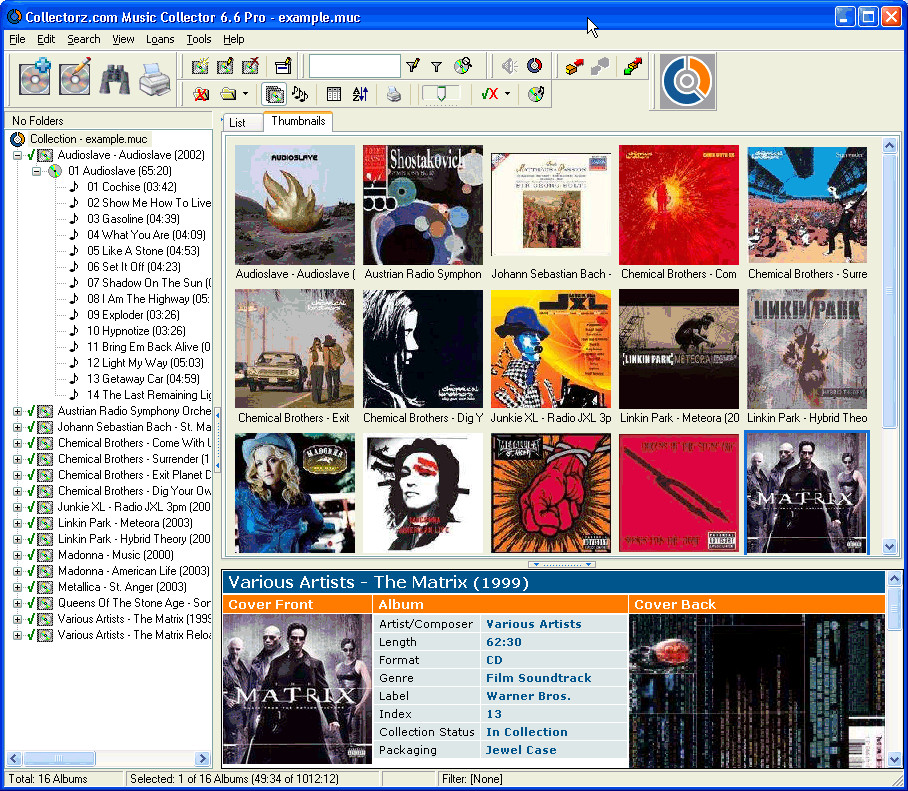
Task: Toggle green checkmark beside Audioslave - Audioslave album
Action: (x=31, y=155)
